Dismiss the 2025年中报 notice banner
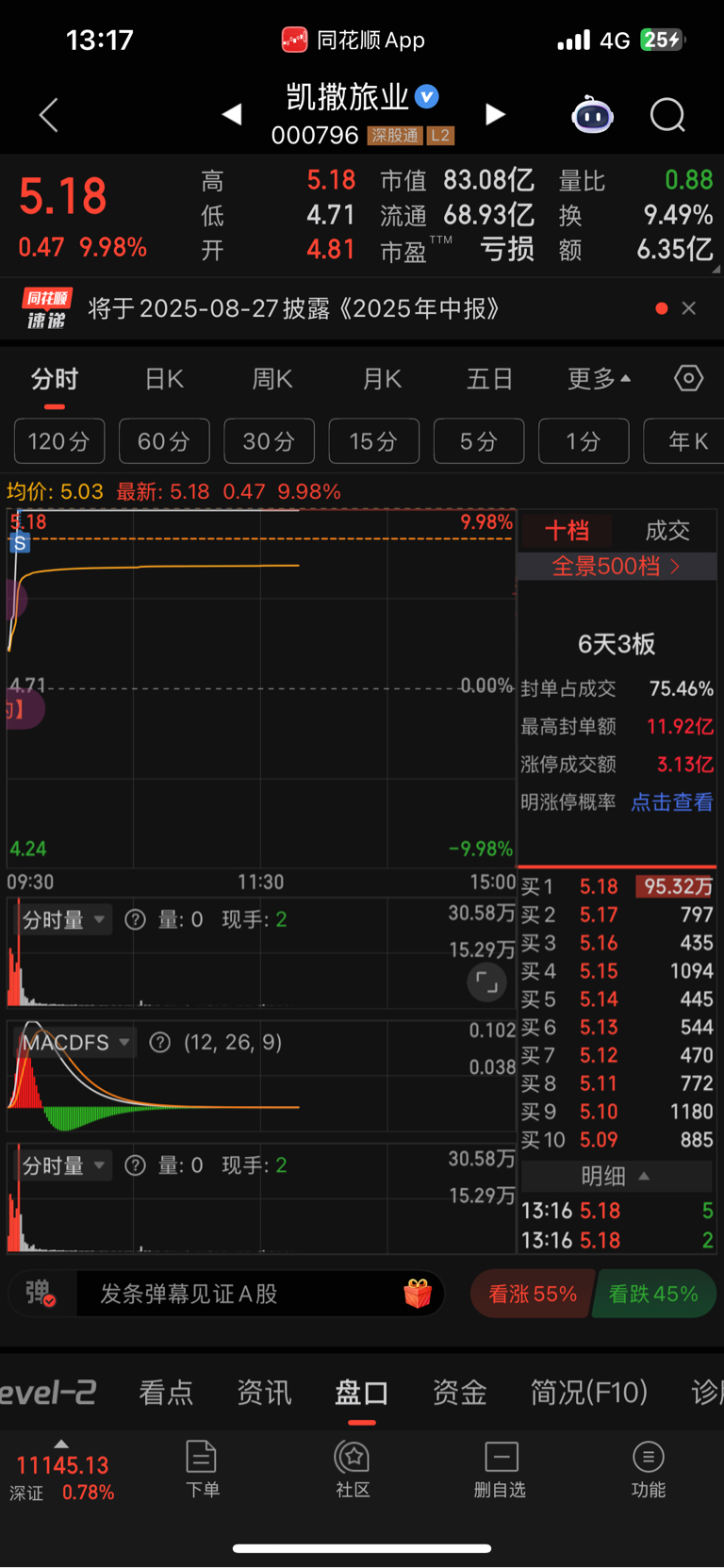Screen dimensions: 724x1568 point(689,308)
